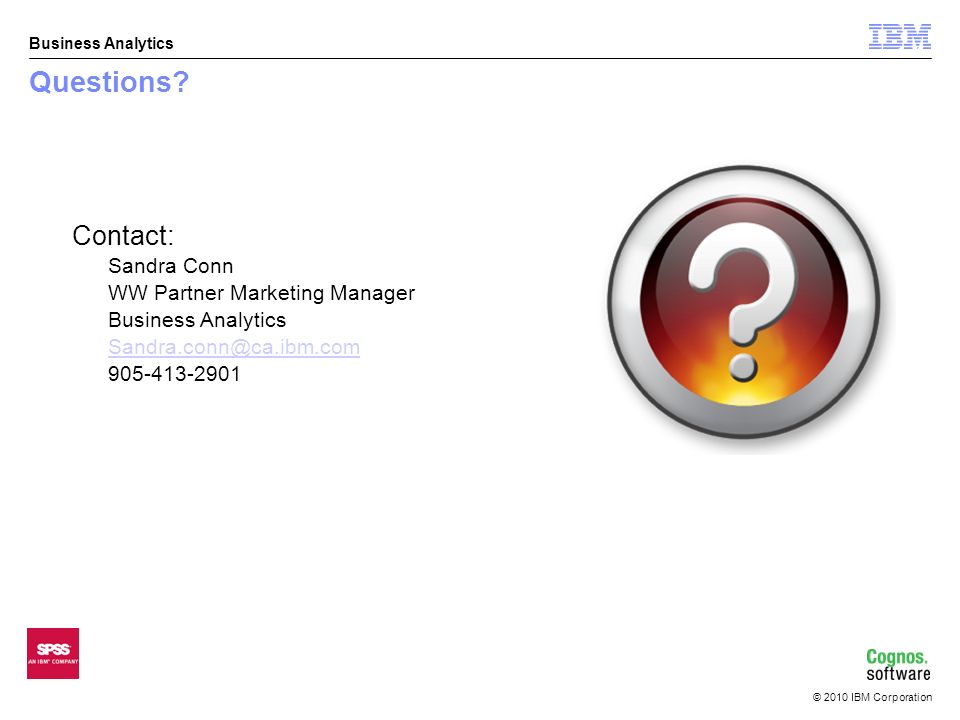Click the IBM logo in the header
The height and width of the screenshot is (720, 960).
pos(899,37)
